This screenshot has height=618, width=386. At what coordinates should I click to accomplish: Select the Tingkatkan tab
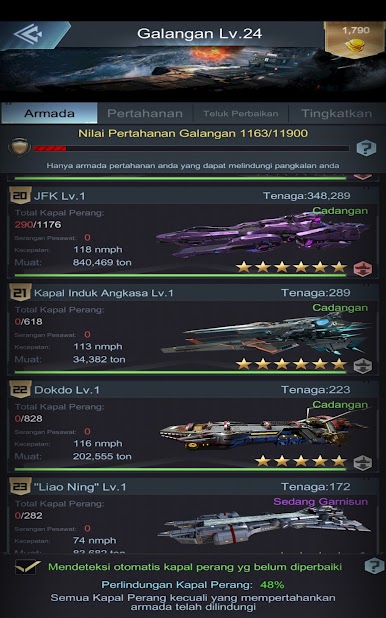[337, 114]
